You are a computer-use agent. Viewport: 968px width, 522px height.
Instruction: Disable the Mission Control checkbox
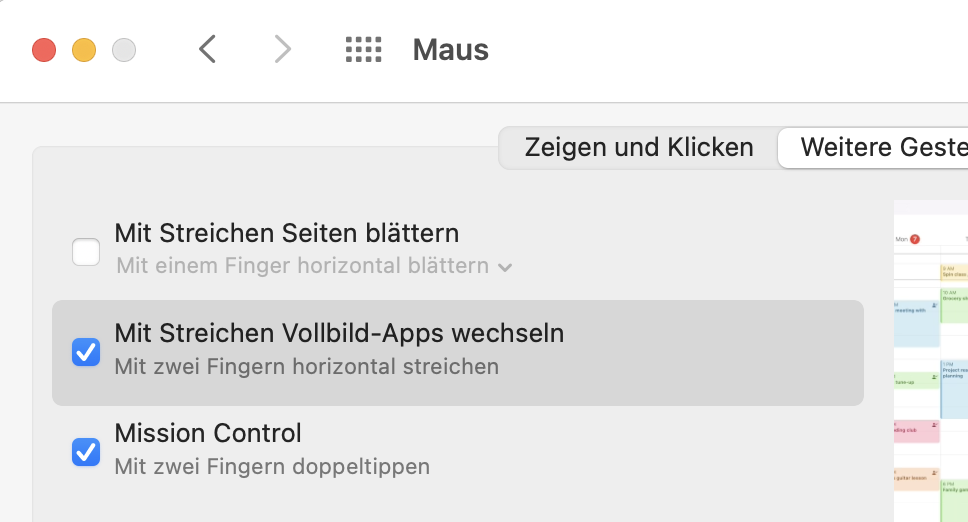coord(86,452)
